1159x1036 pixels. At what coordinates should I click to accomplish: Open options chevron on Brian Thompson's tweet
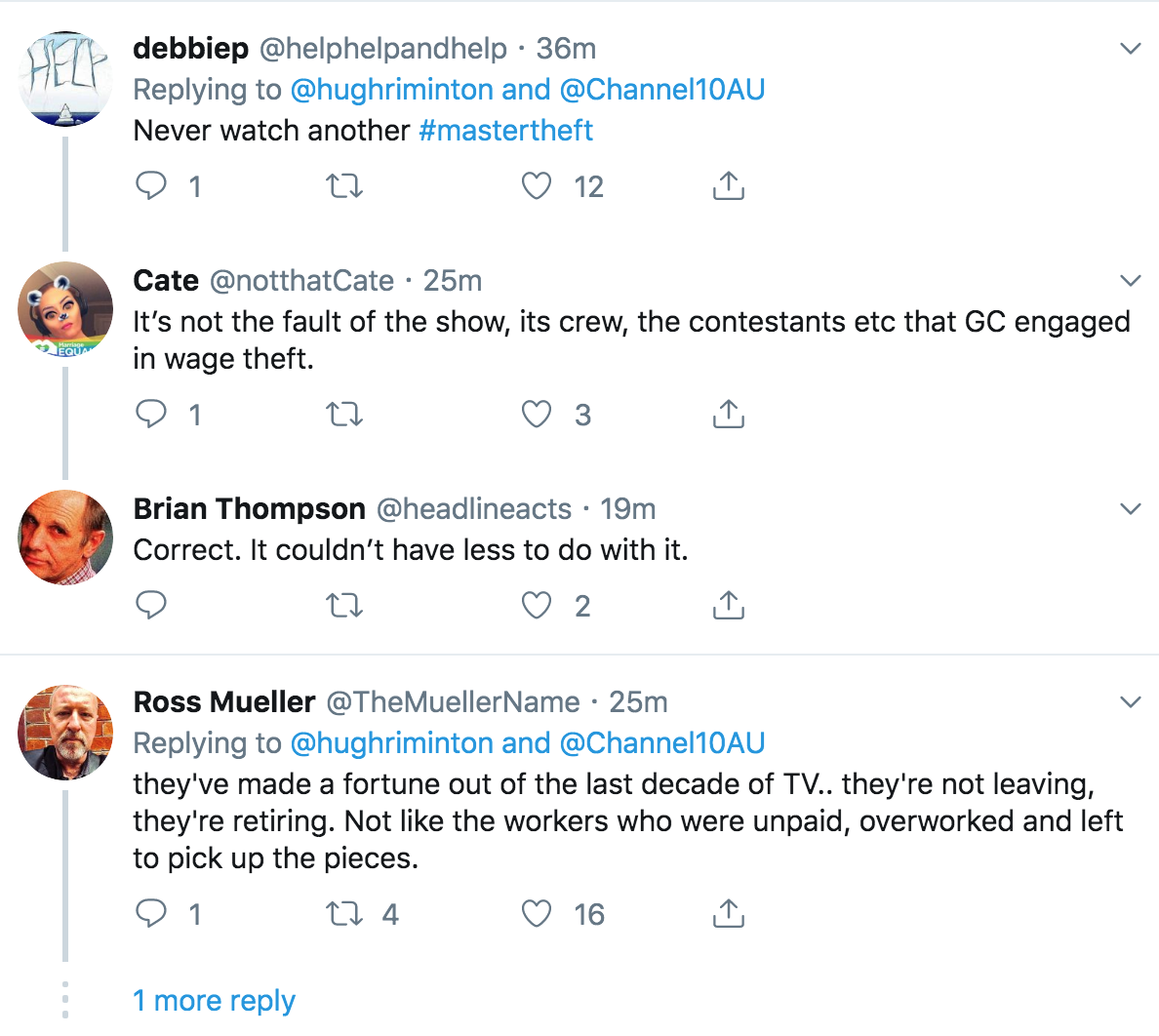tap(1131, 509)
